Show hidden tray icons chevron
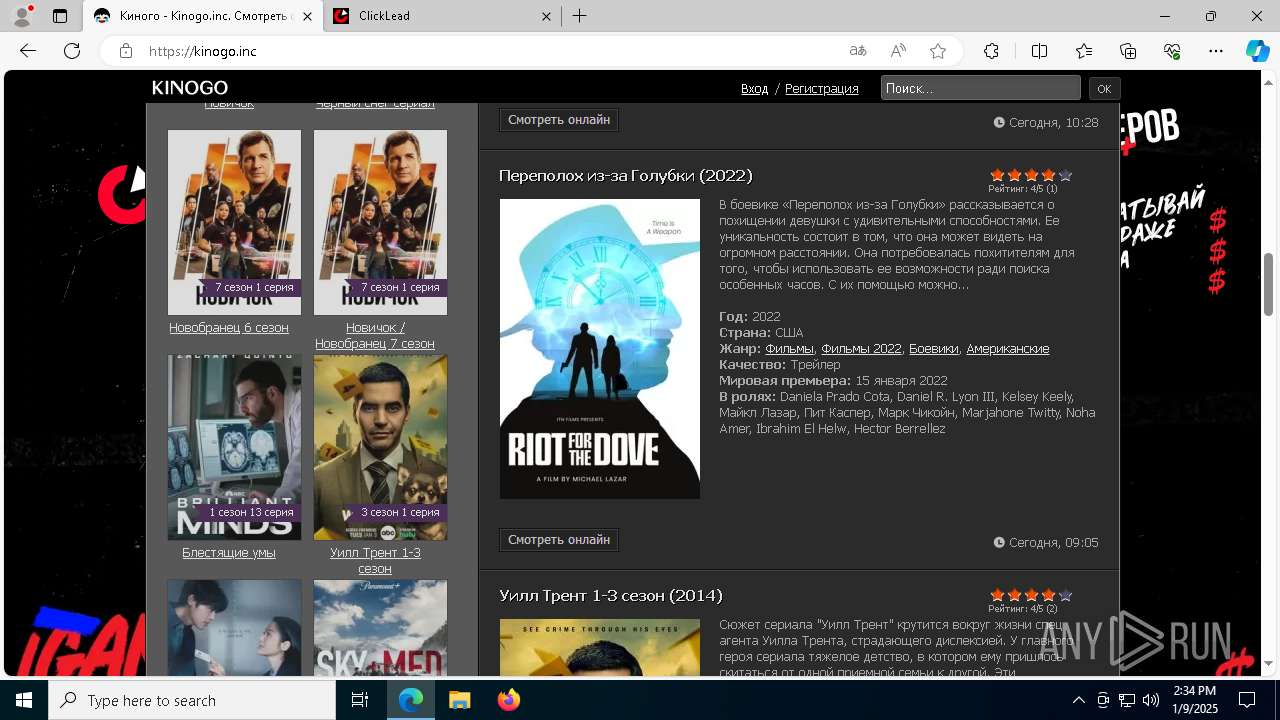This screenshot has width=1280, height=720. click(1078, 700)
